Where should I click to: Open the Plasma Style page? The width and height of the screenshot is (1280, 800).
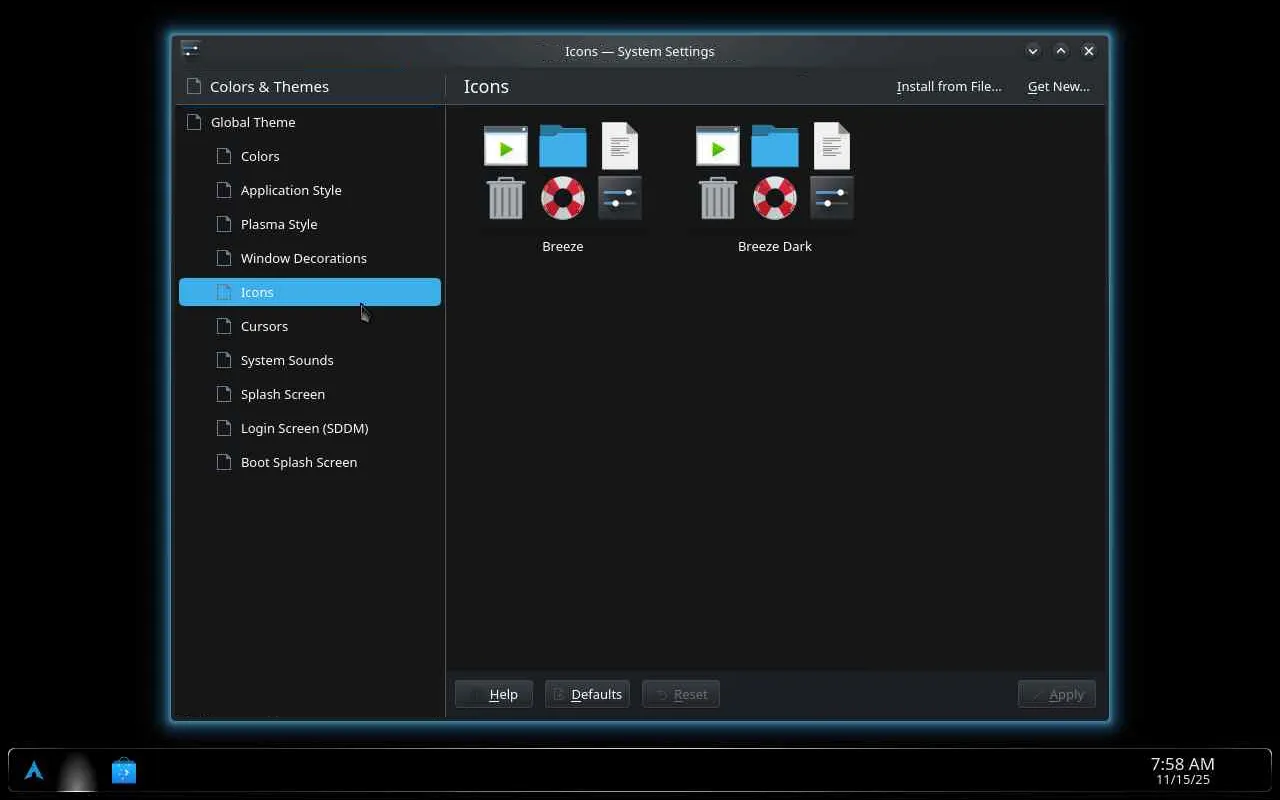(x=310, y=224)
